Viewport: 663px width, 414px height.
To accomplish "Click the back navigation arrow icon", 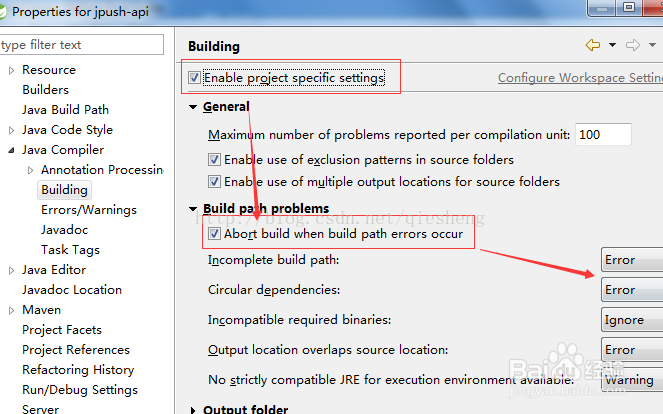I will pyautogui.click(x=593, y=45).
